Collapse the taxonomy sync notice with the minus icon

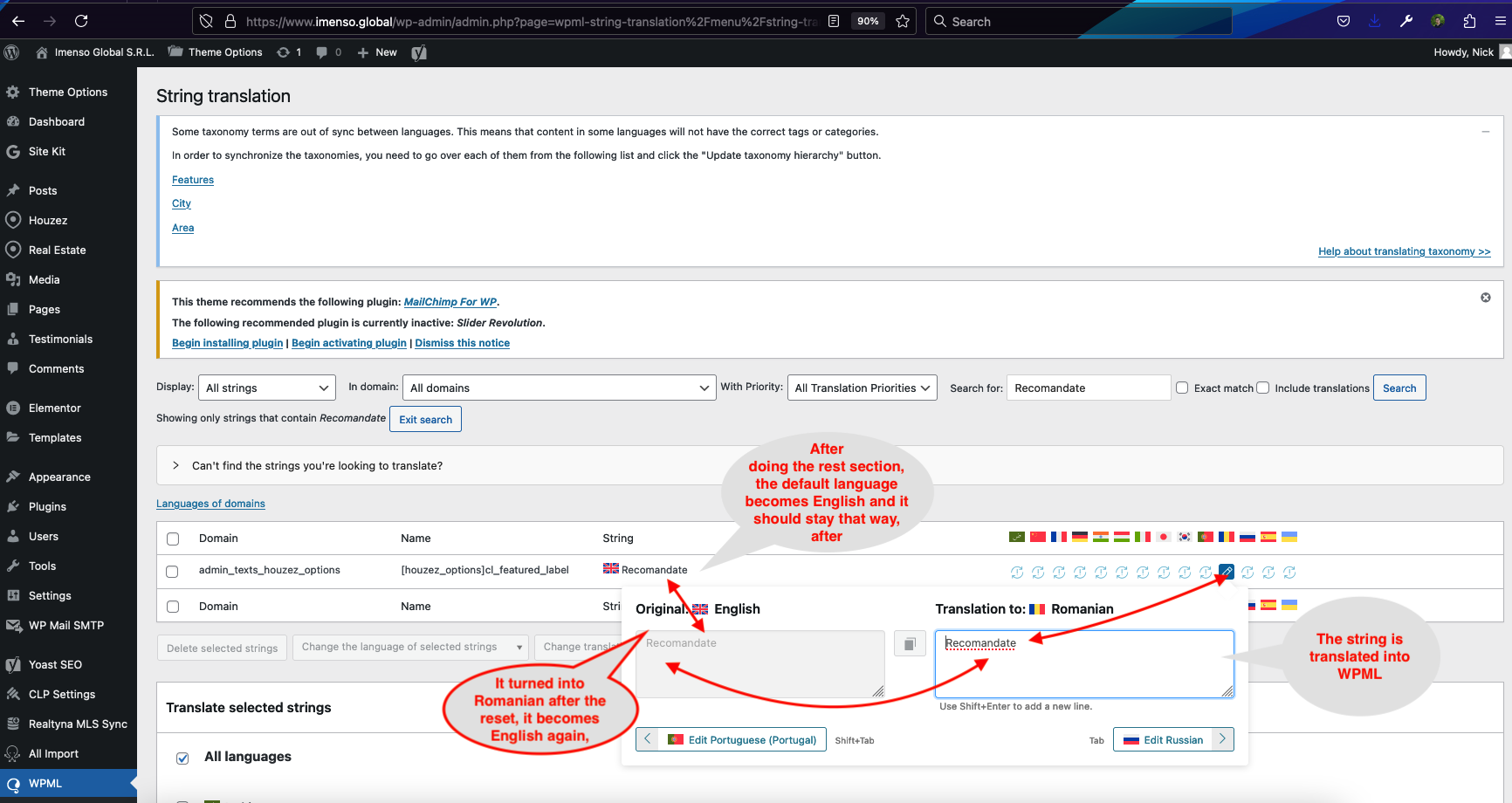point(1486,132)
